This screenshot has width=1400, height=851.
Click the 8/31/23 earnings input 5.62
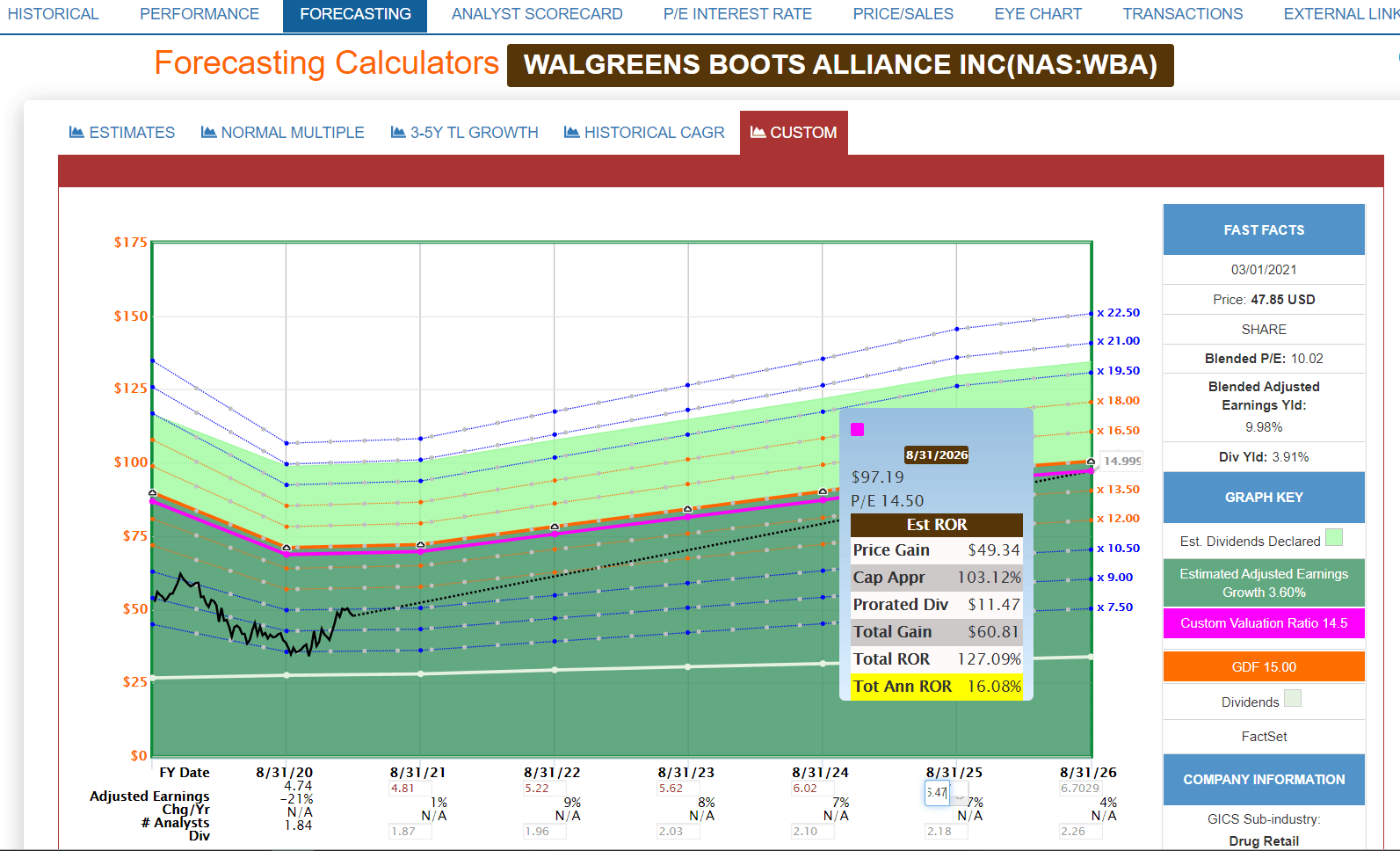click(678, 789)
